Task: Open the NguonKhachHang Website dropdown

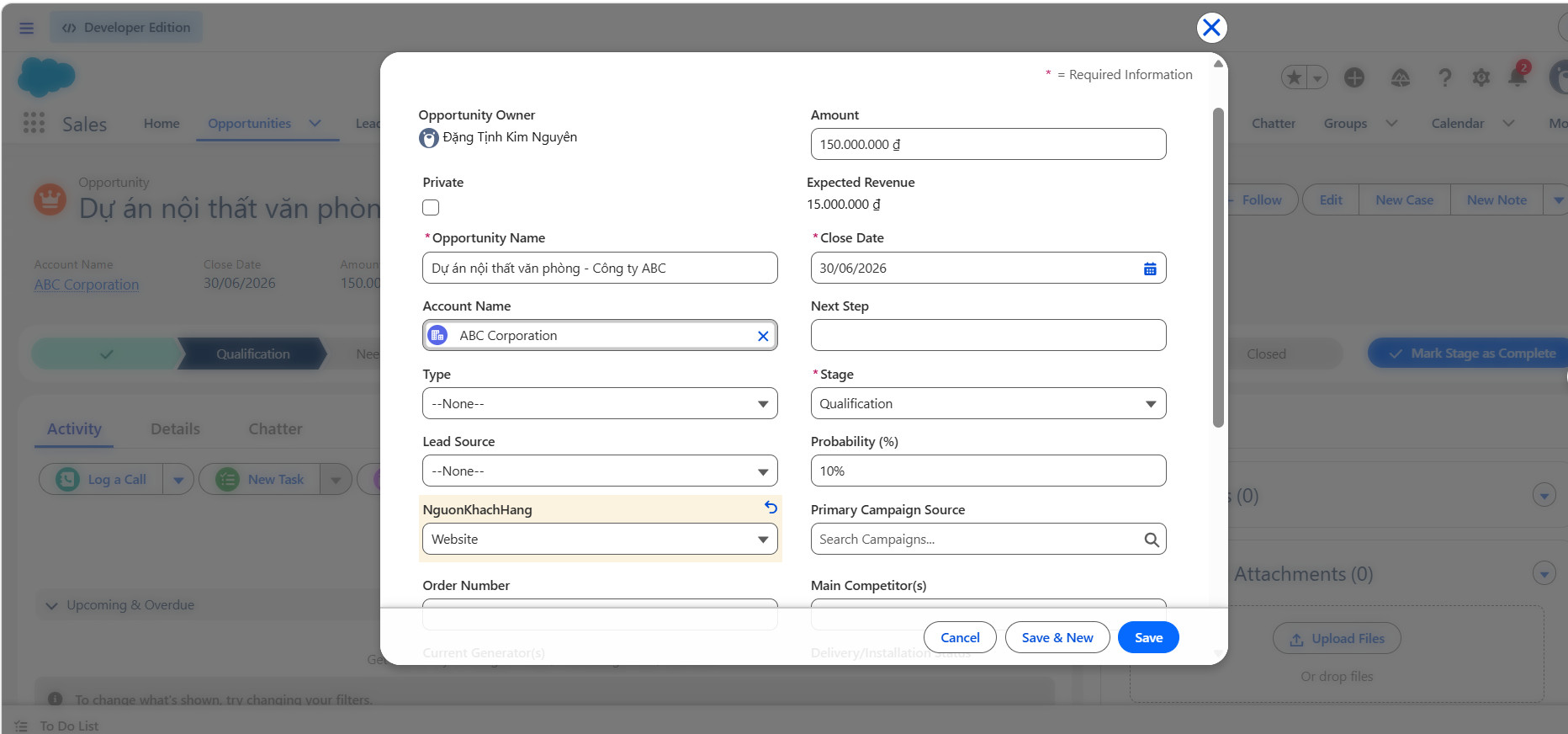Action: click(600, 539)
